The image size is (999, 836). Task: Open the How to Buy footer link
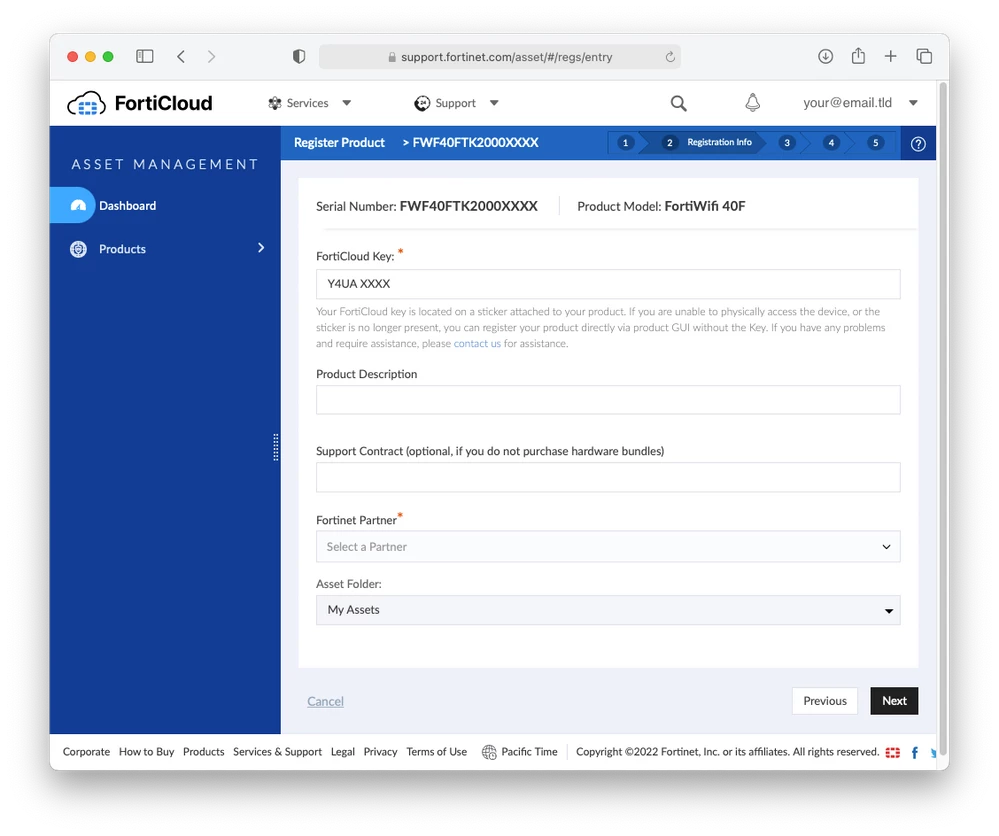(x=147, y=752)
